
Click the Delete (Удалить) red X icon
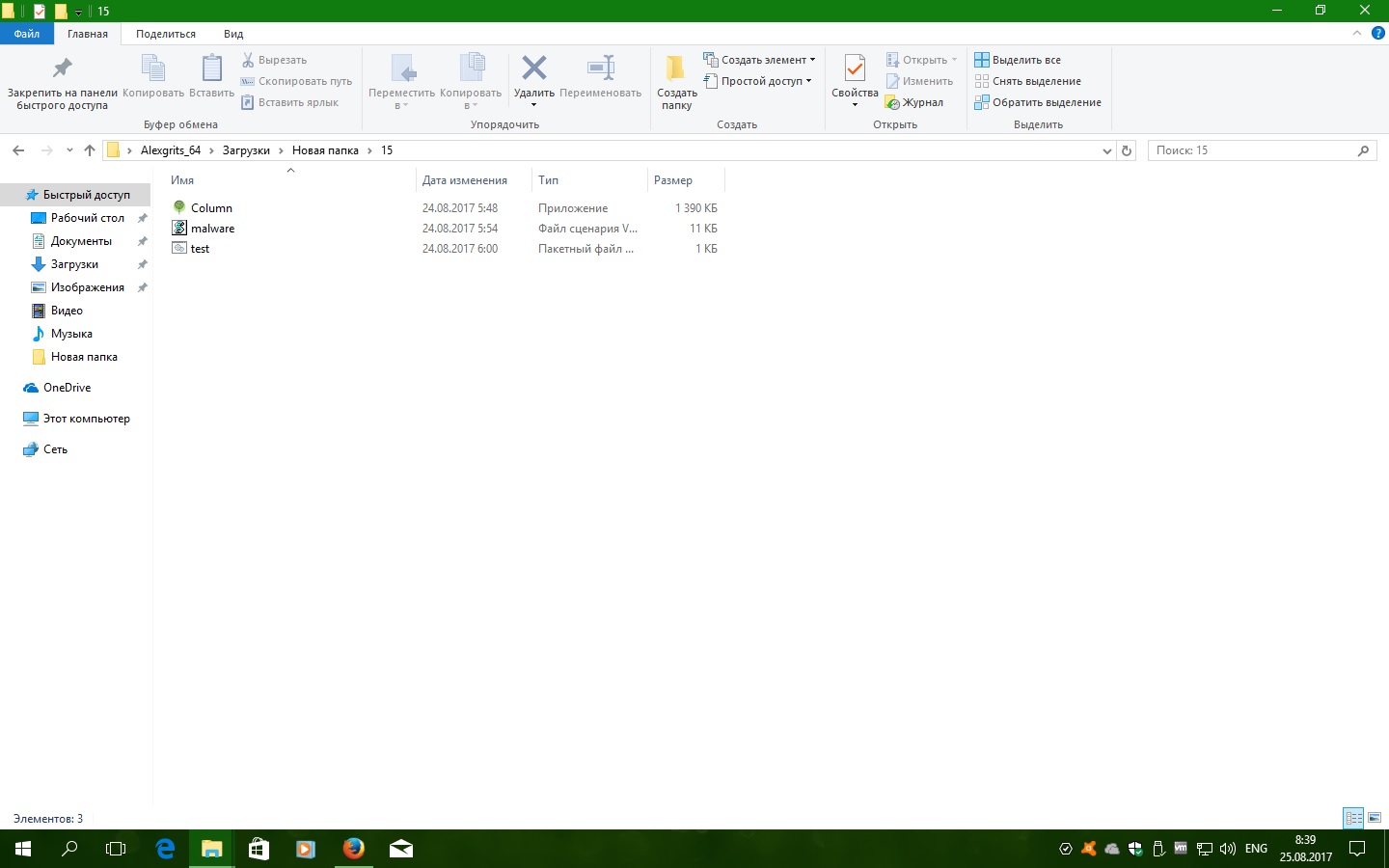533,68
